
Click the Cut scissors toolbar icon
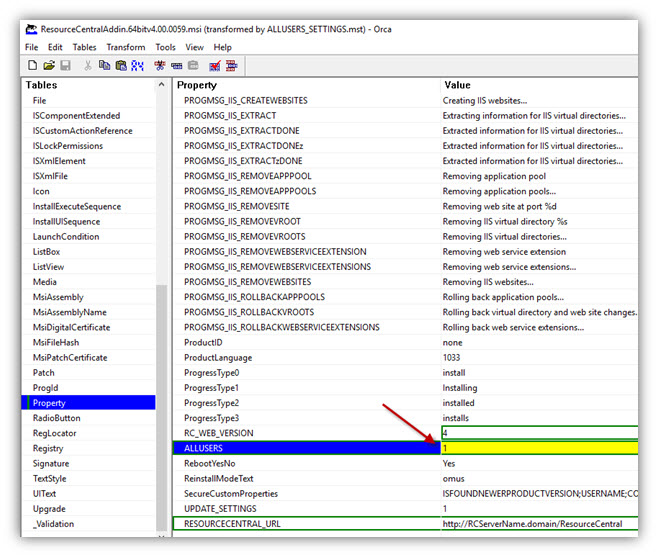(88, 65)
